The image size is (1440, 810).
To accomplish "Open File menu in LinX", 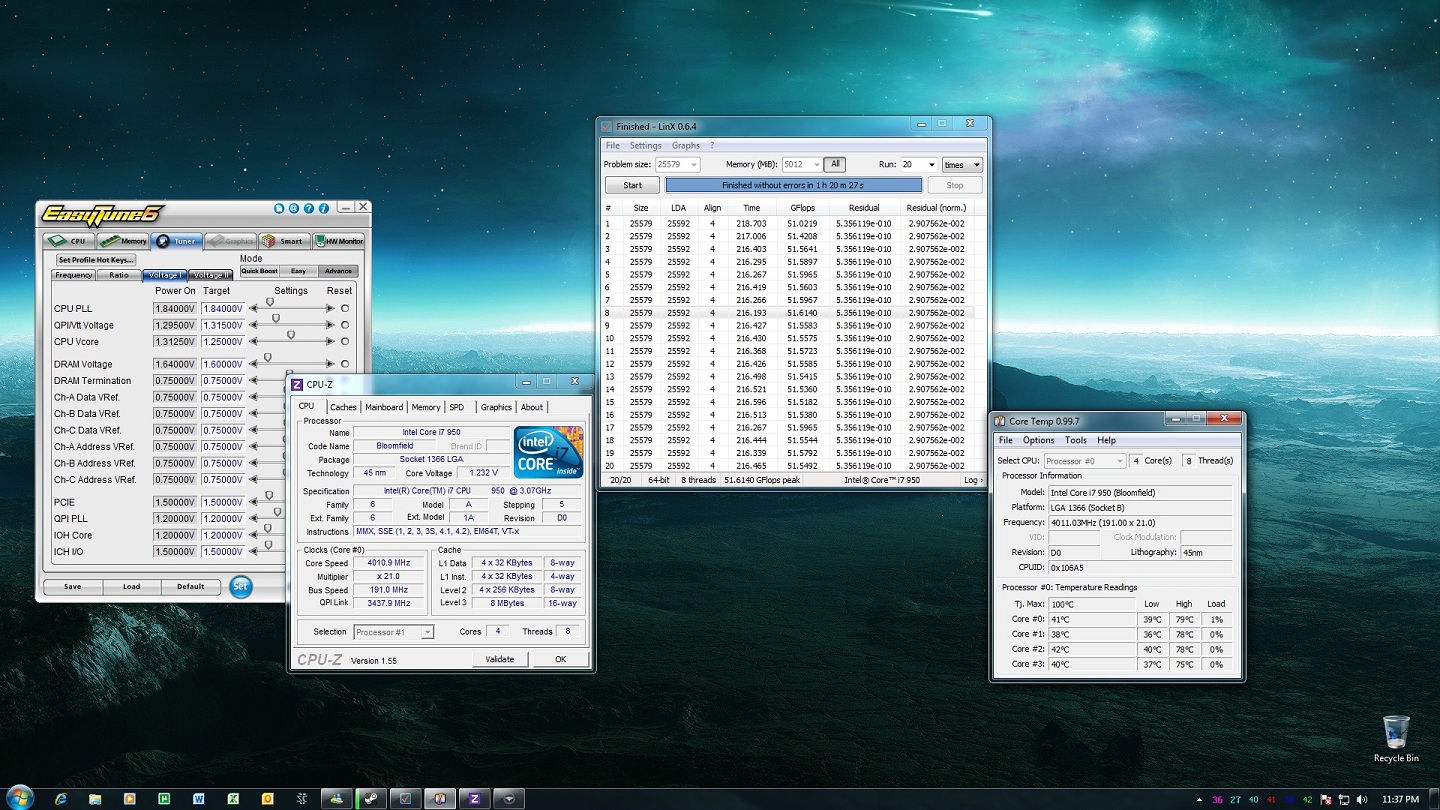I will (x=613, y=146).
